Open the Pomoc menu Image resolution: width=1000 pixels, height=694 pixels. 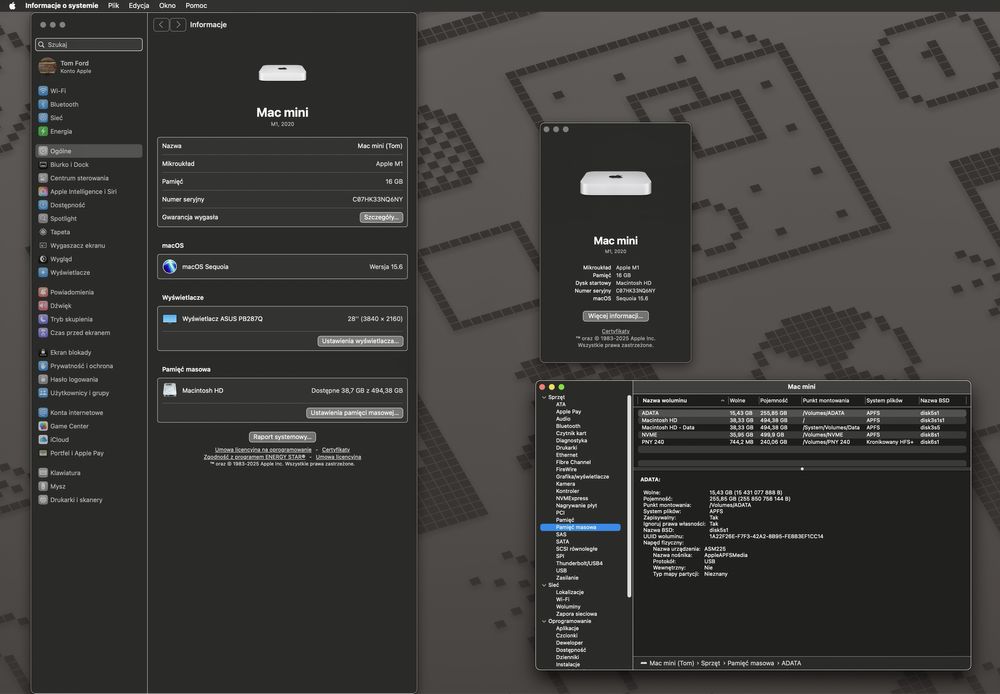(x=196, y=6)
